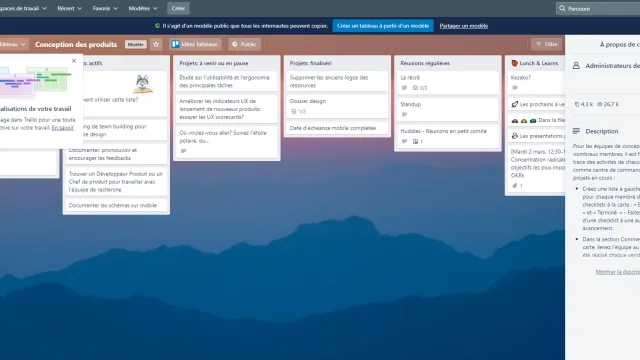The height and width of the screenshot is (360, 640).
Task: Click the Modèle badge
Action: coord(136,44)
